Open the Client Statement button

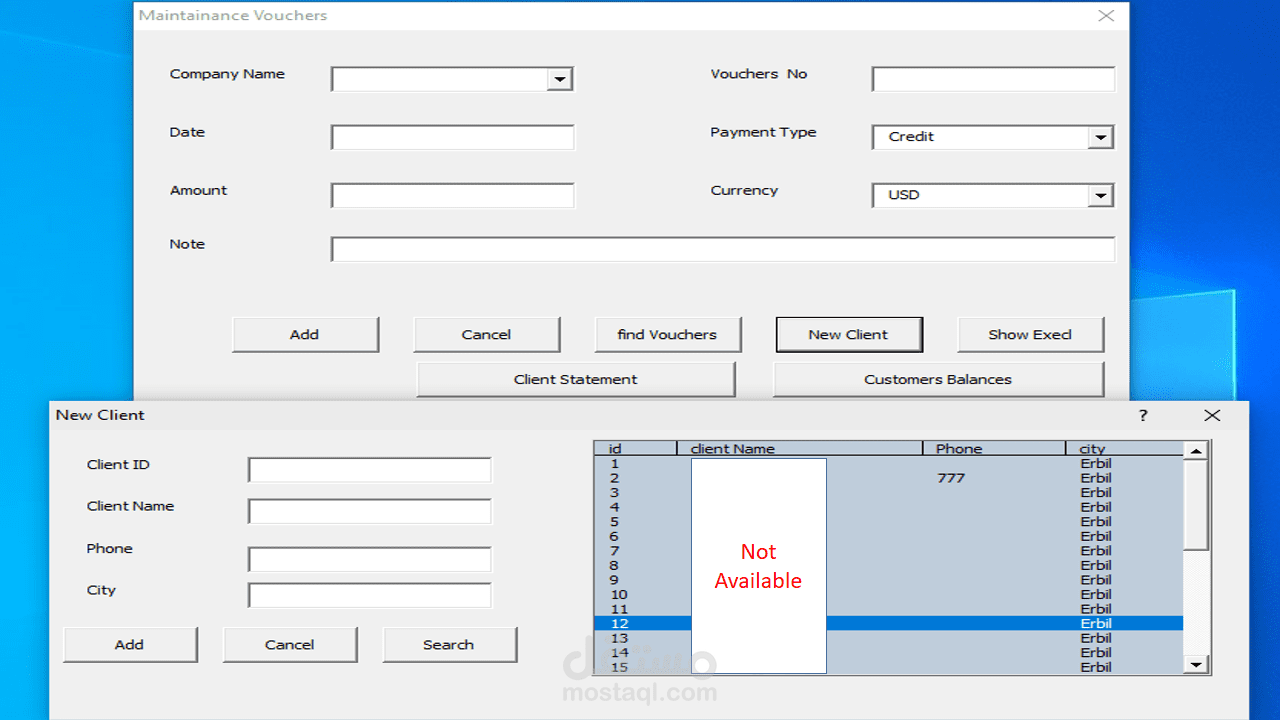576,380
